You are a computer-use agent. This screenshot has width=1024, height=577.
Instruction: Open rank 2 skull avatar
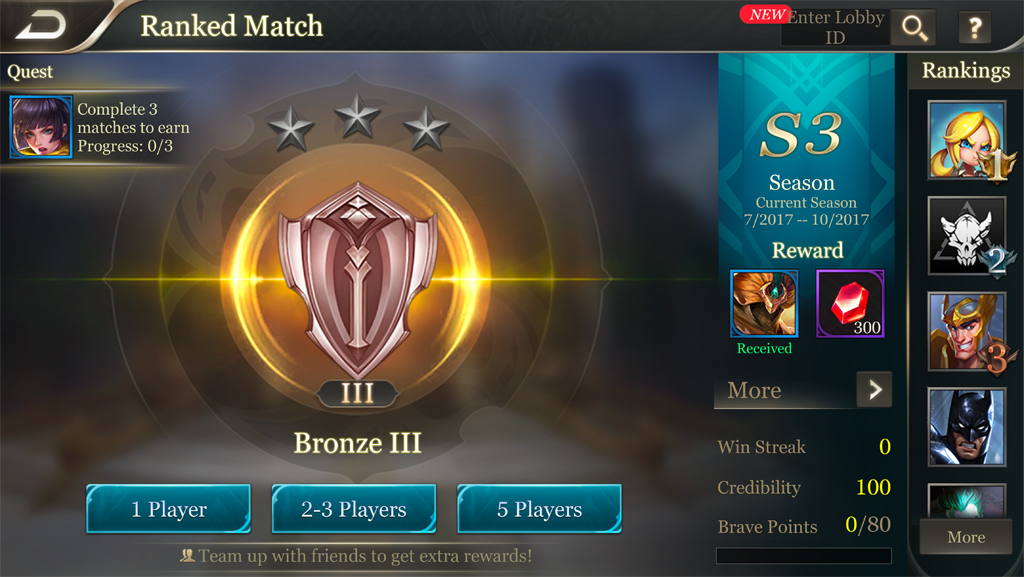click(x=967, y=236)
